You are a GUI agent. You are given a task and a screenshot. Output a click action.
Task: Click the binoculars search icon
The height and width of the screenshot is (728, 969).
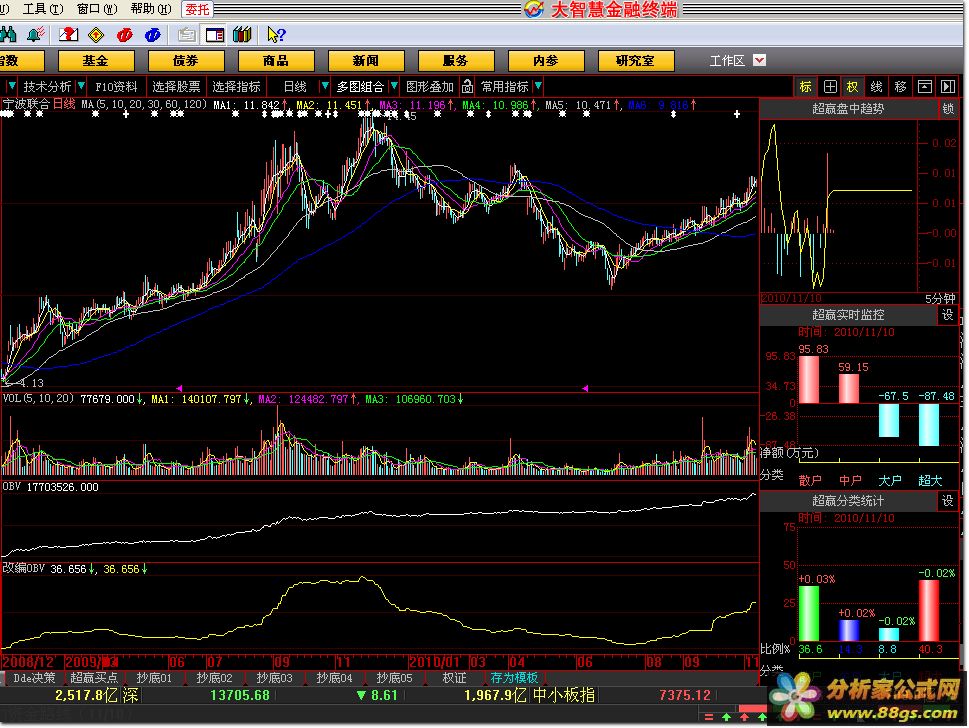tap(8, 35)
